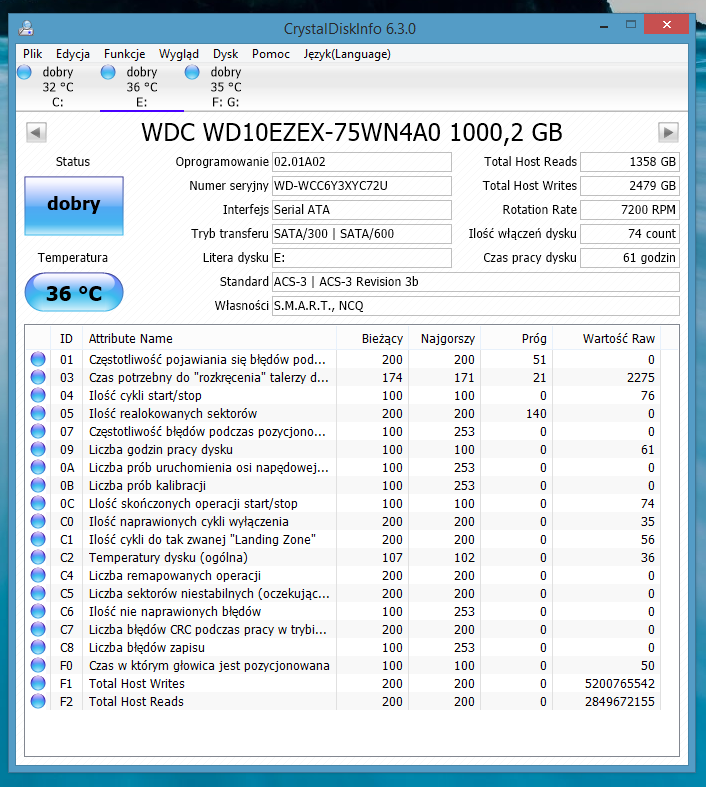Select drive F: G: status circle showing 35 °C
This screenshot has height=787, width=706.
pos(192,72)
